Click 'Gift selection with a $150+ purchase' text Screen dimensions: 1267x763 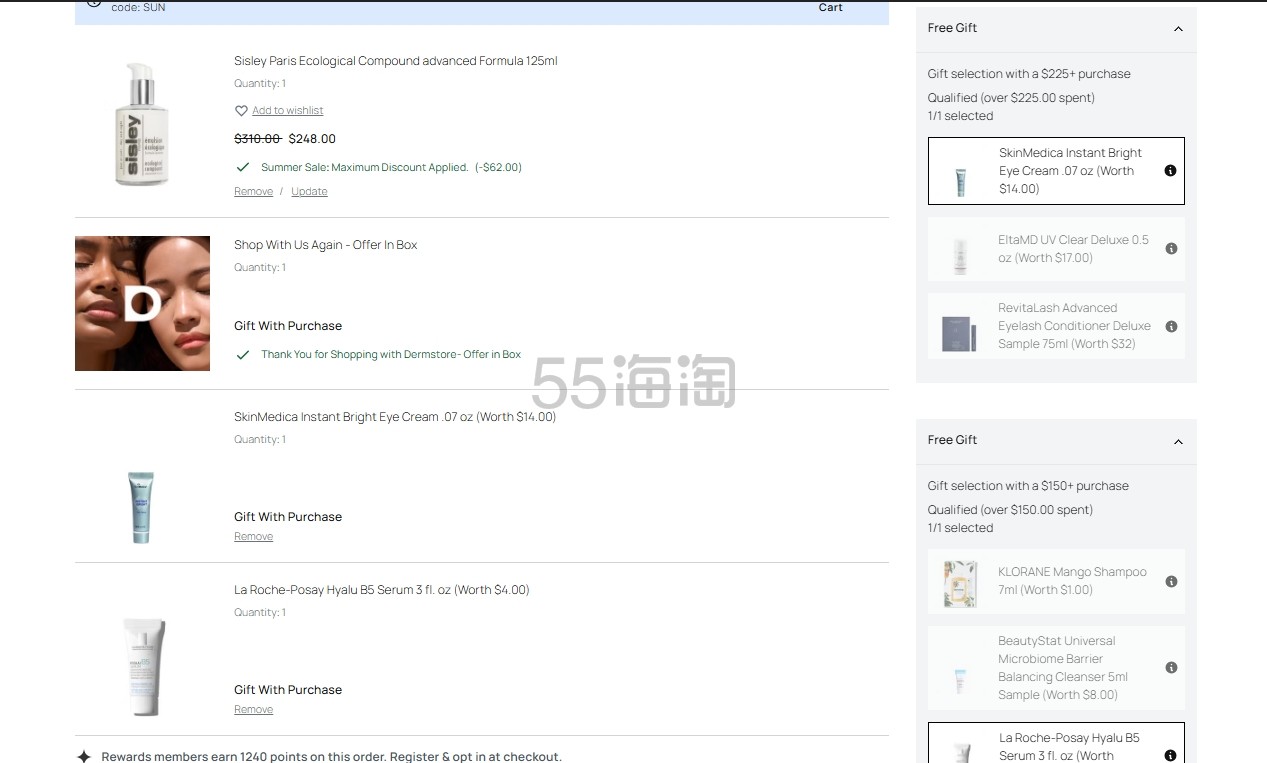click(x=1028, y=486)
